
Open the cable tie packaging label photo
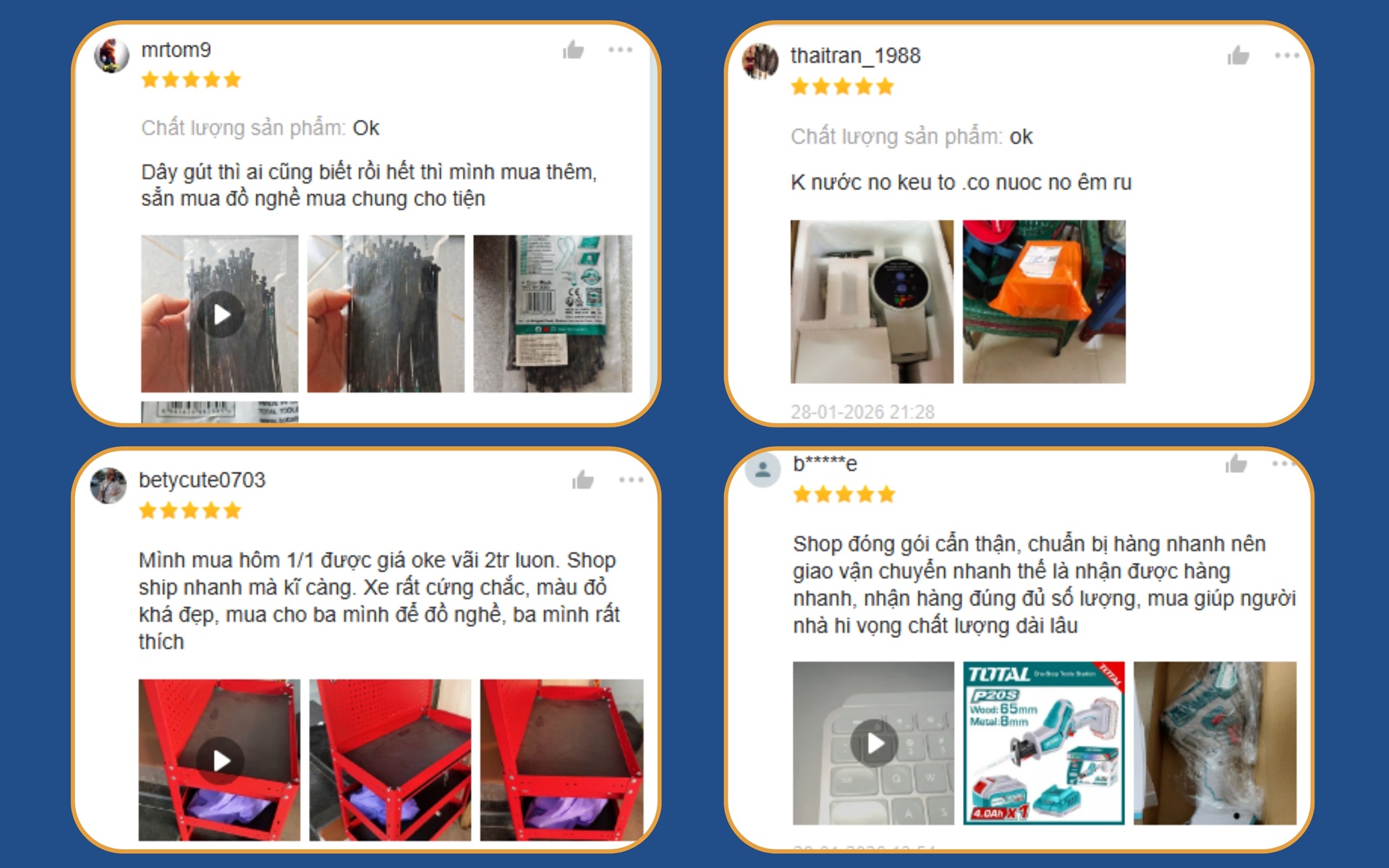pyautogui.click(x=553, y=314)
